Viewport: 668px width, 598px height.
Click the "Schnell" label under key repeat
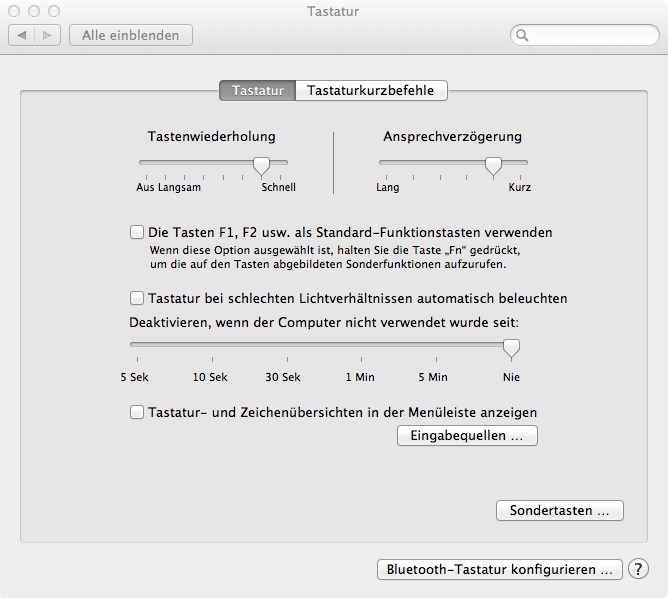pos(279,187)
